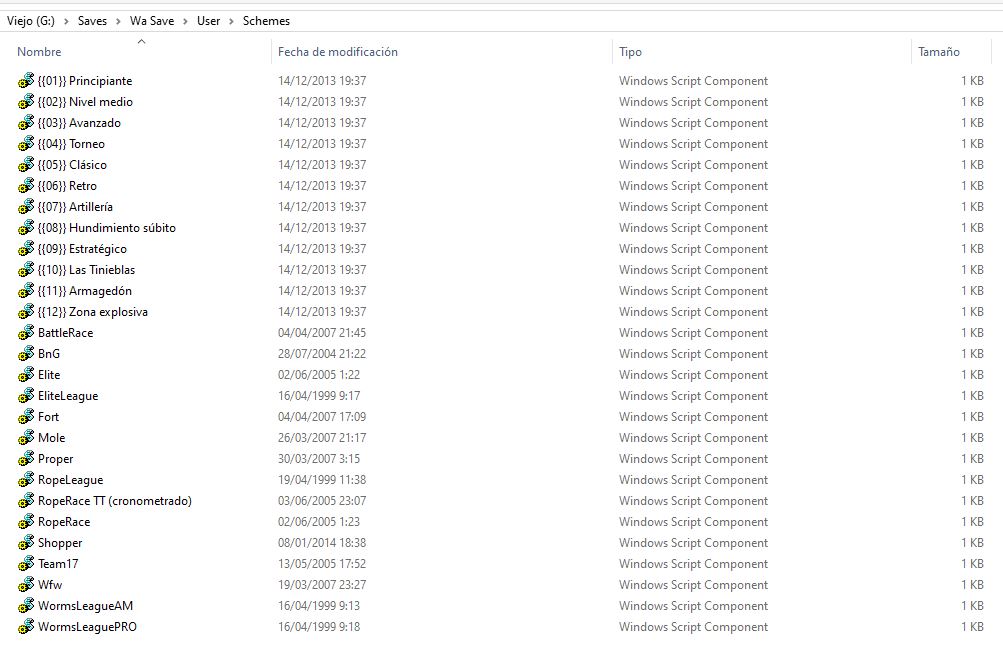This screenshot has width=1003, height=661.
Task: Click the {{06}} Retro file icon
Action: [x=26, y=186]
